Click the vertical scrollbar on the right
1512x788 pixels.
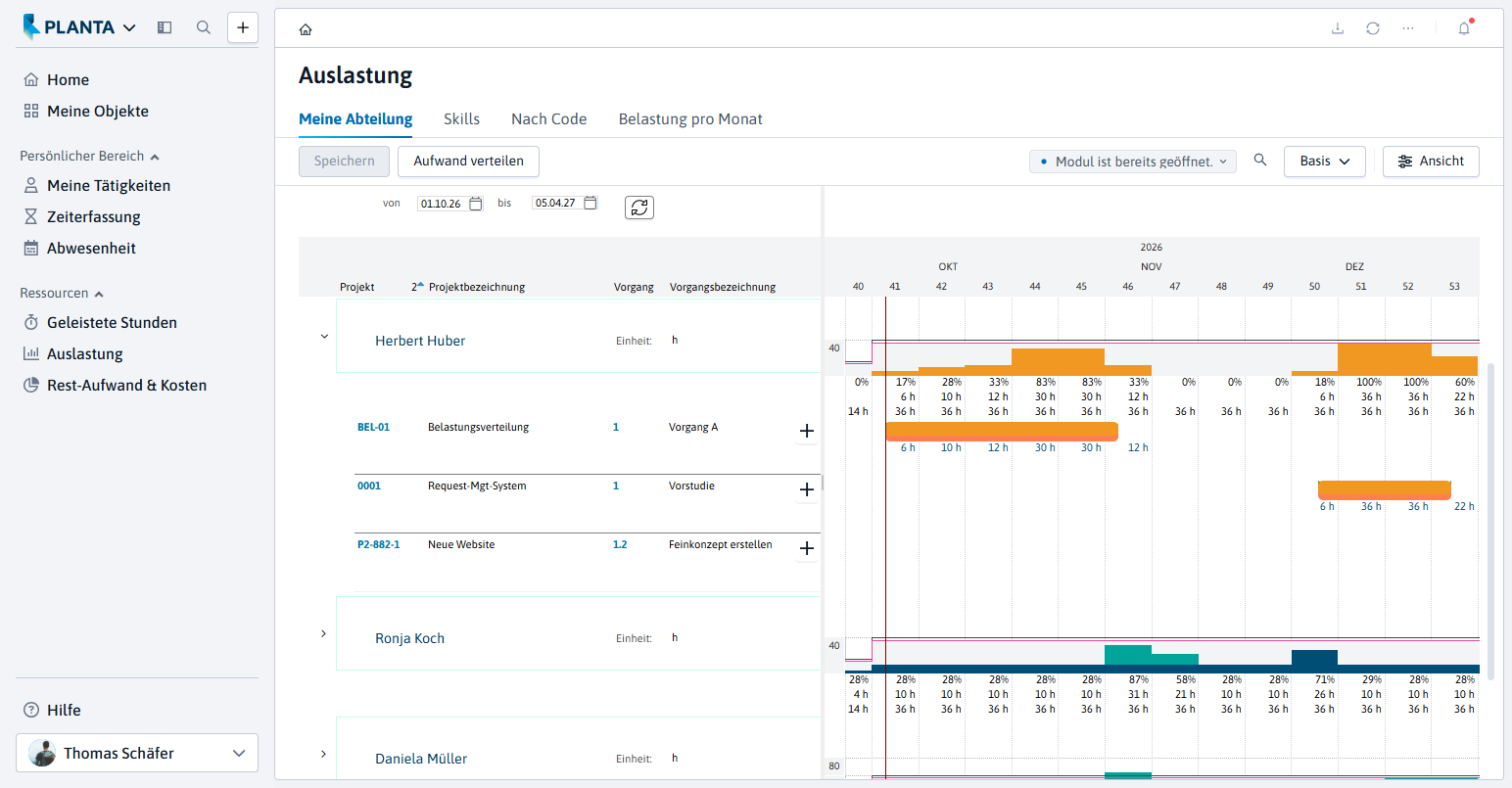click(x=1490, y=521)
